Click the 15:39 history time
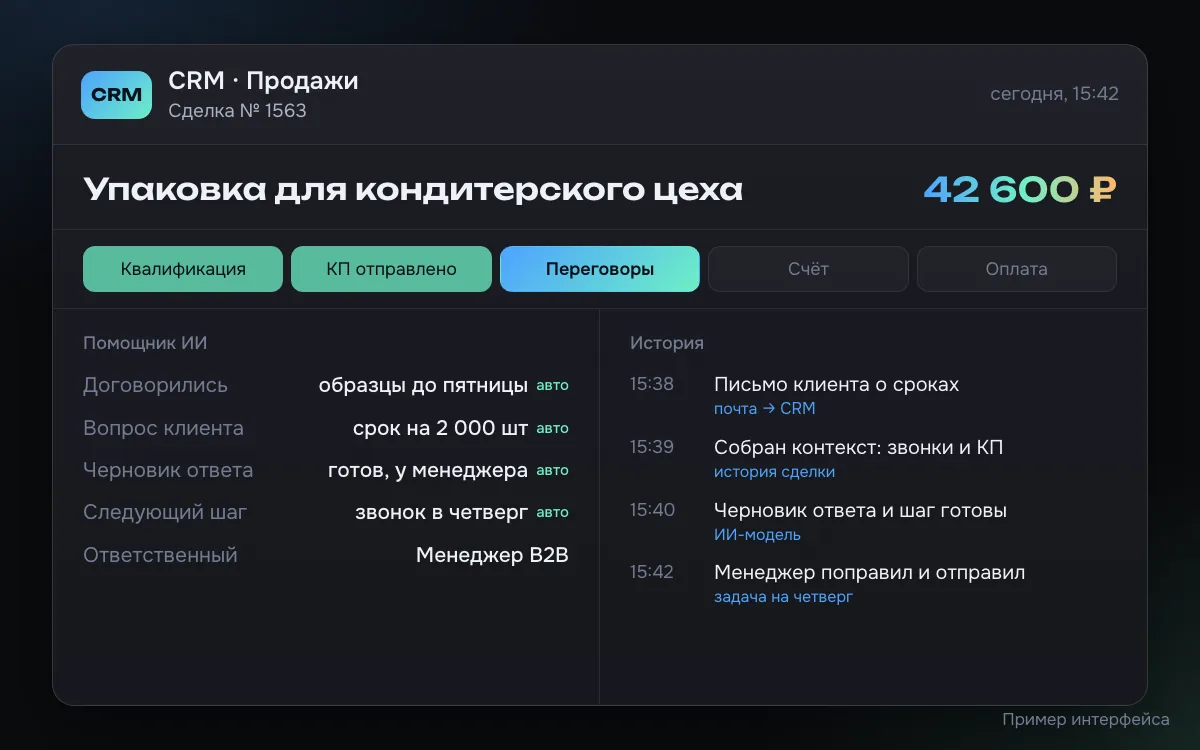Viewport: 1200px width, 750px height. 652,447
